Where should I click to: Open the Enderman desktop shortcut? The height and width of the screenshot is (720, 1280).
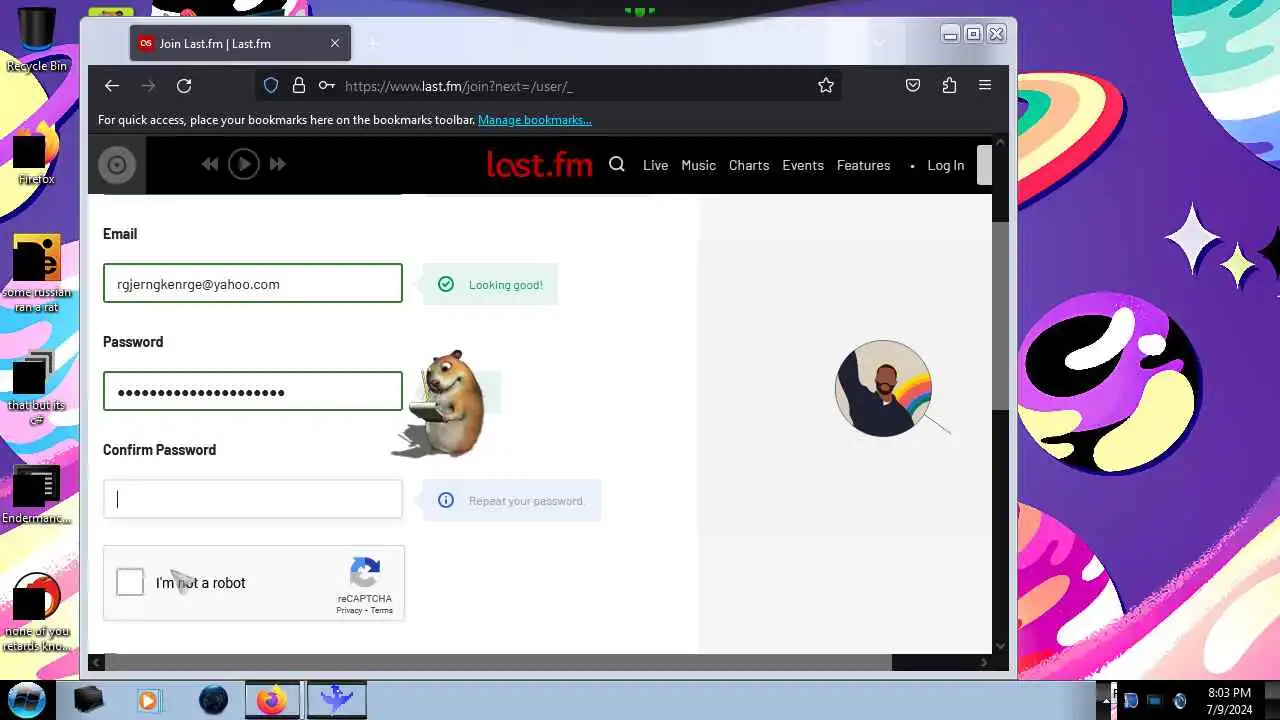click(x=36, y=495)
